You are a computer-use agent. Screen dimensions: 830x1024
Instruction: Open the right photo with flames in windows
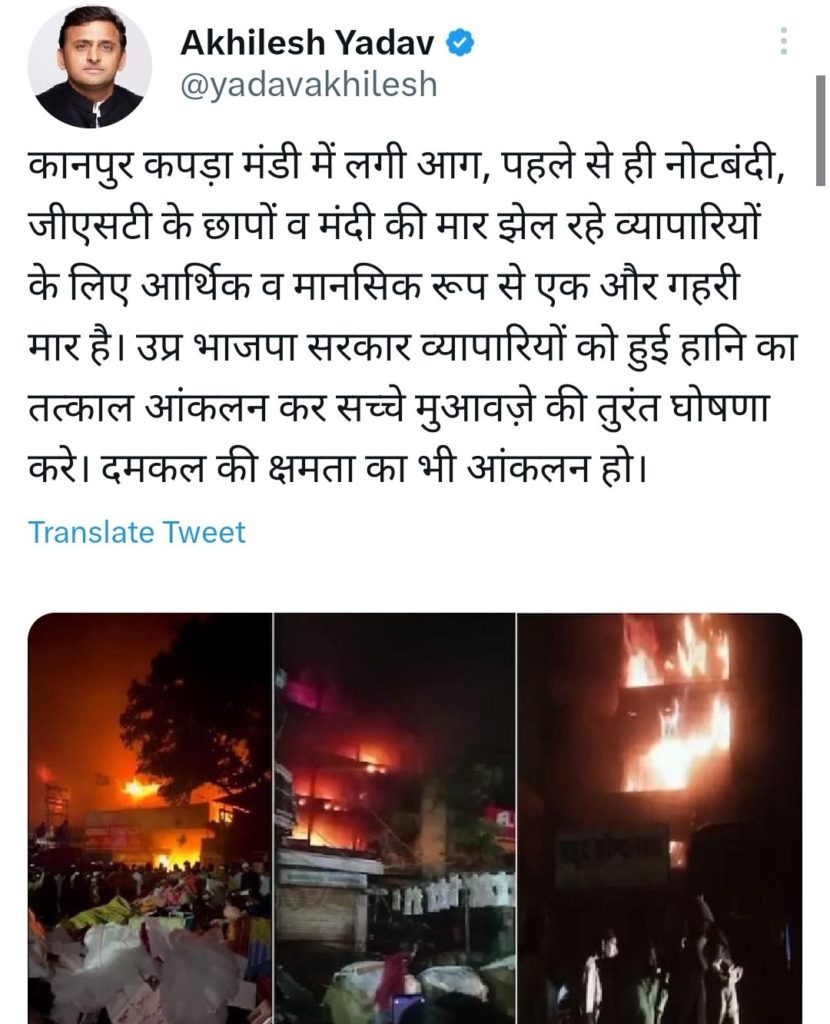660,818
